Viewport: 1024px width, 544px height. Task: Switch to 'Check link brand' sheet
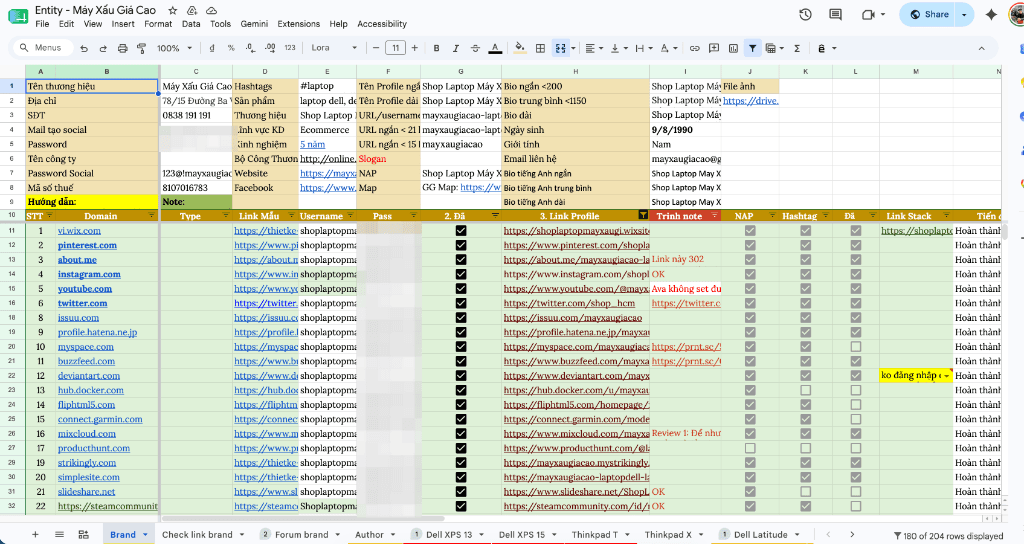(197, 534)
